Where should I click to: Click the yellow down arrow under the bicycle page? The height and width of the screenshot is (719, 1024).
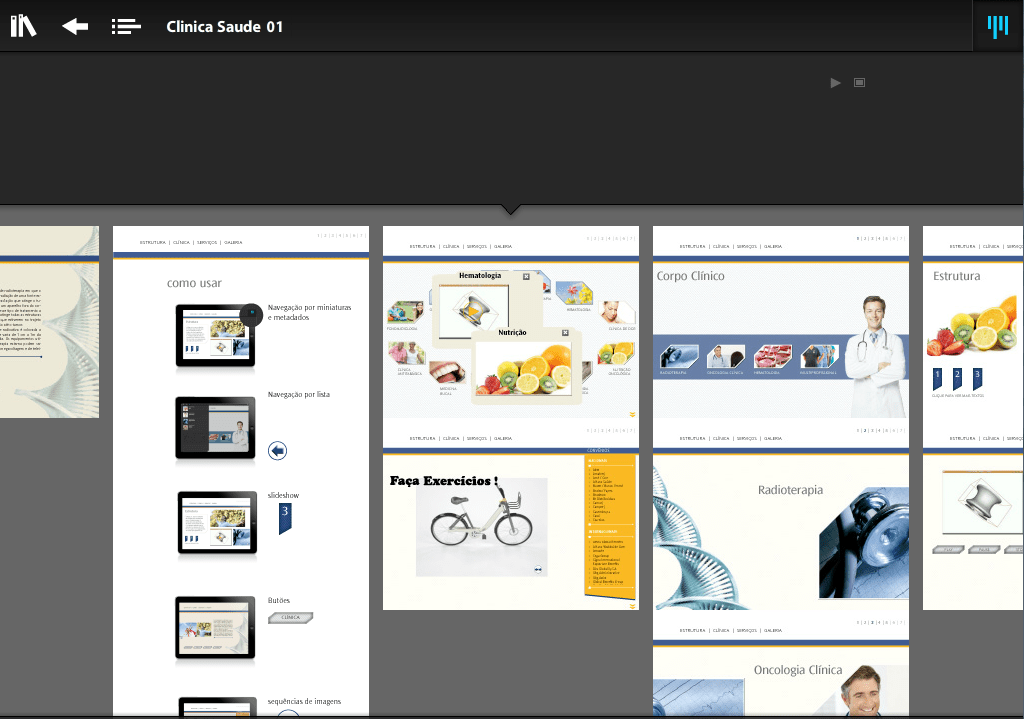tap(632, 606)
